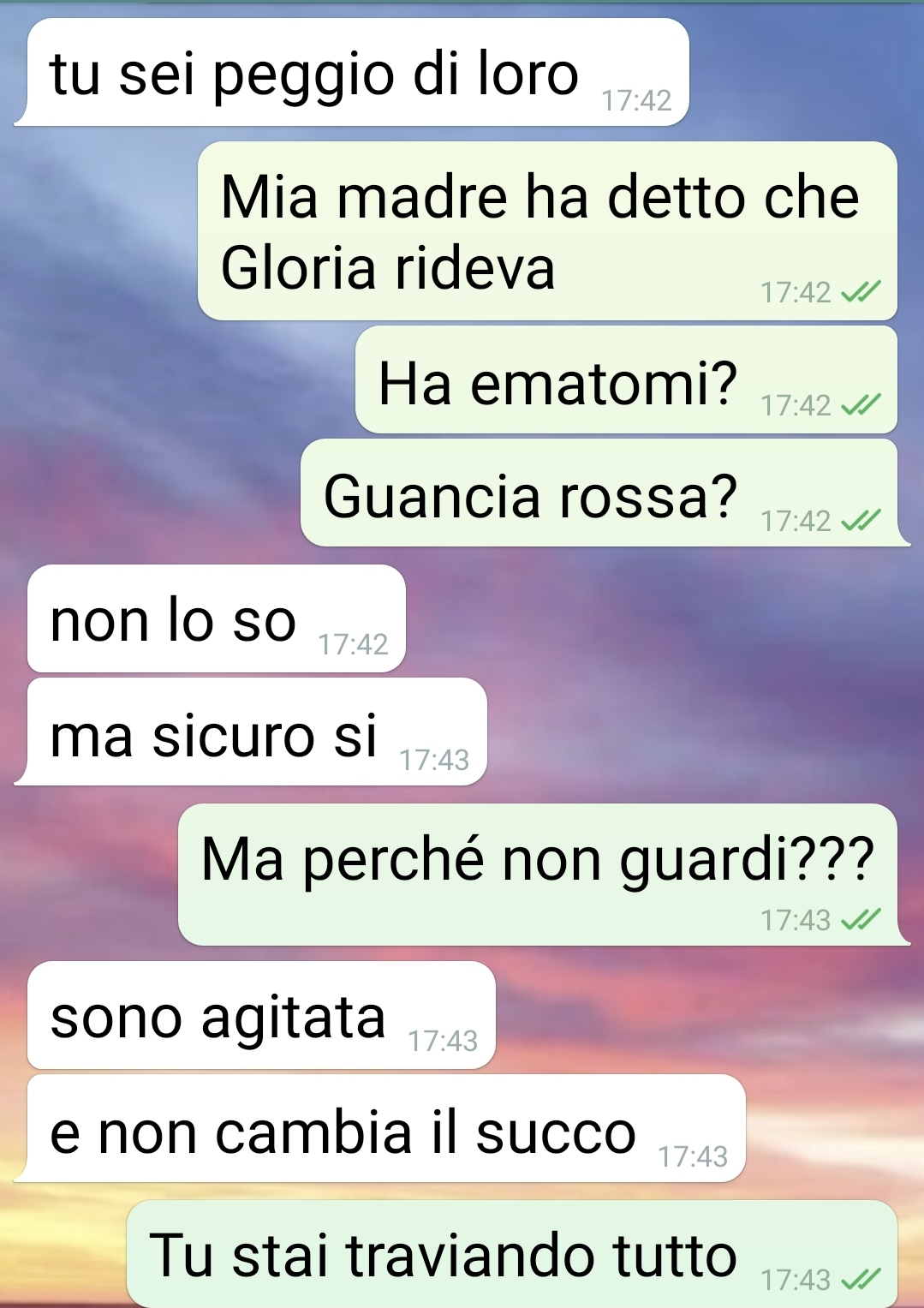Tap the 17:43 timestamp on "e non cambia il succo"
Screen dimensions: 924x1308
point(693,1156)
